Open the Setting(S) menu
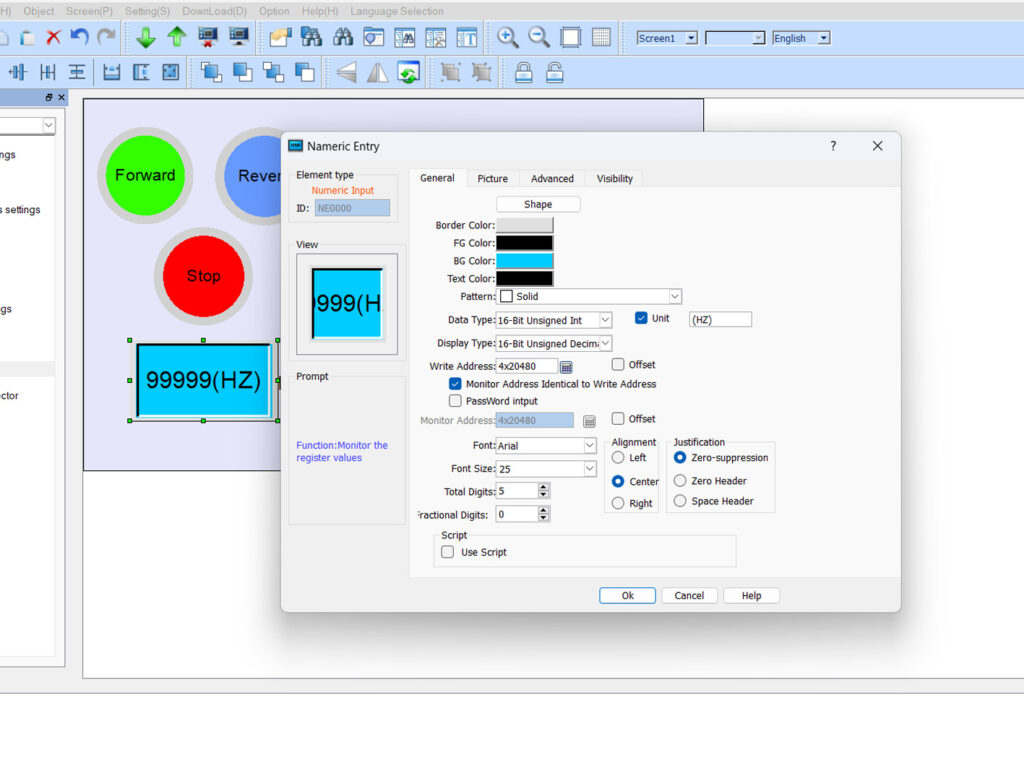 [148, 11]
